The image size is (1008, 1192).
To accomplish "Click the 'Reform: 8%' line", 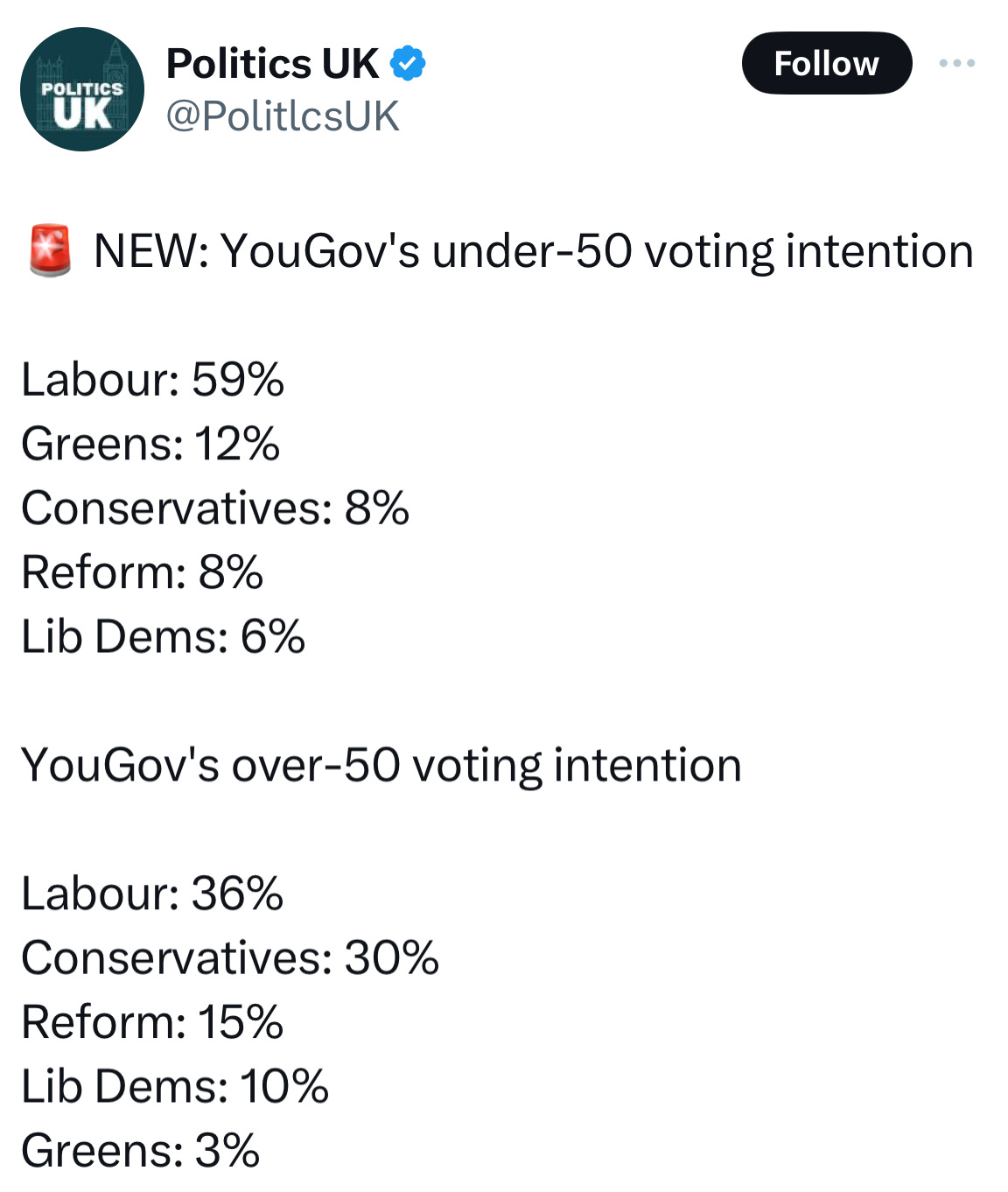I will pyautogui.click(x=142, y=572).
